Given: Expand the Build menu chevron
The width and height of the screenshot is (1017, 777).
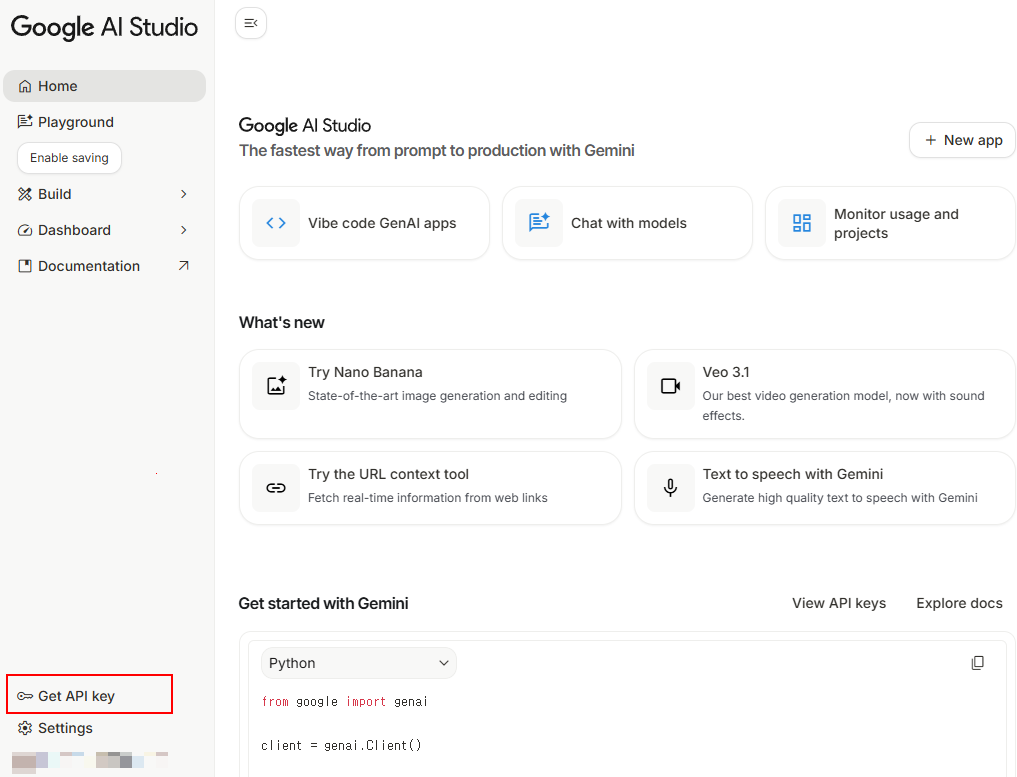Looking at the screenshot, I should [x=183, y=194].
